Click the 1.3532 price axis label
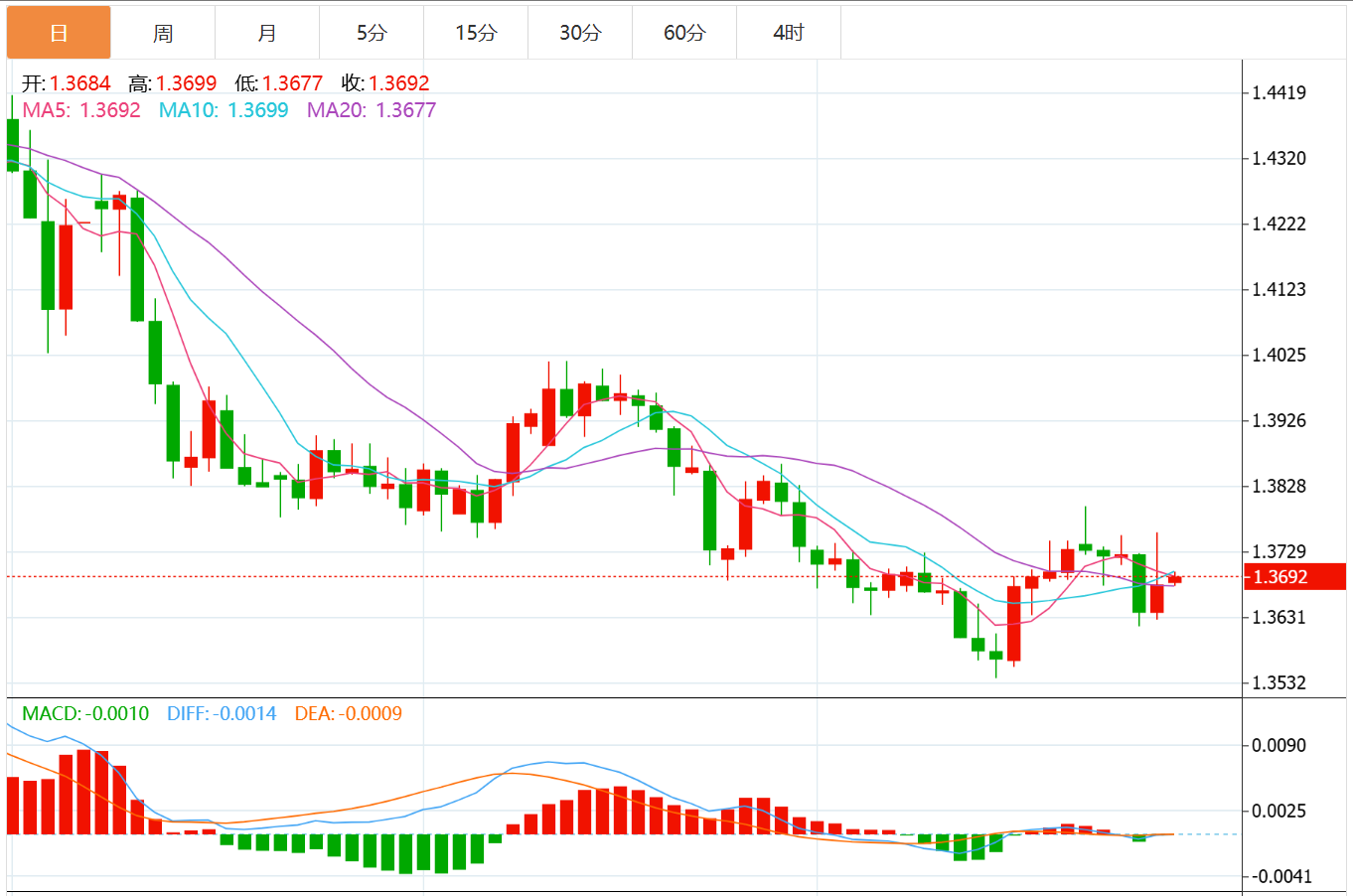The height and width of the screenshot is (896, 1353). tap(1278, 682)
